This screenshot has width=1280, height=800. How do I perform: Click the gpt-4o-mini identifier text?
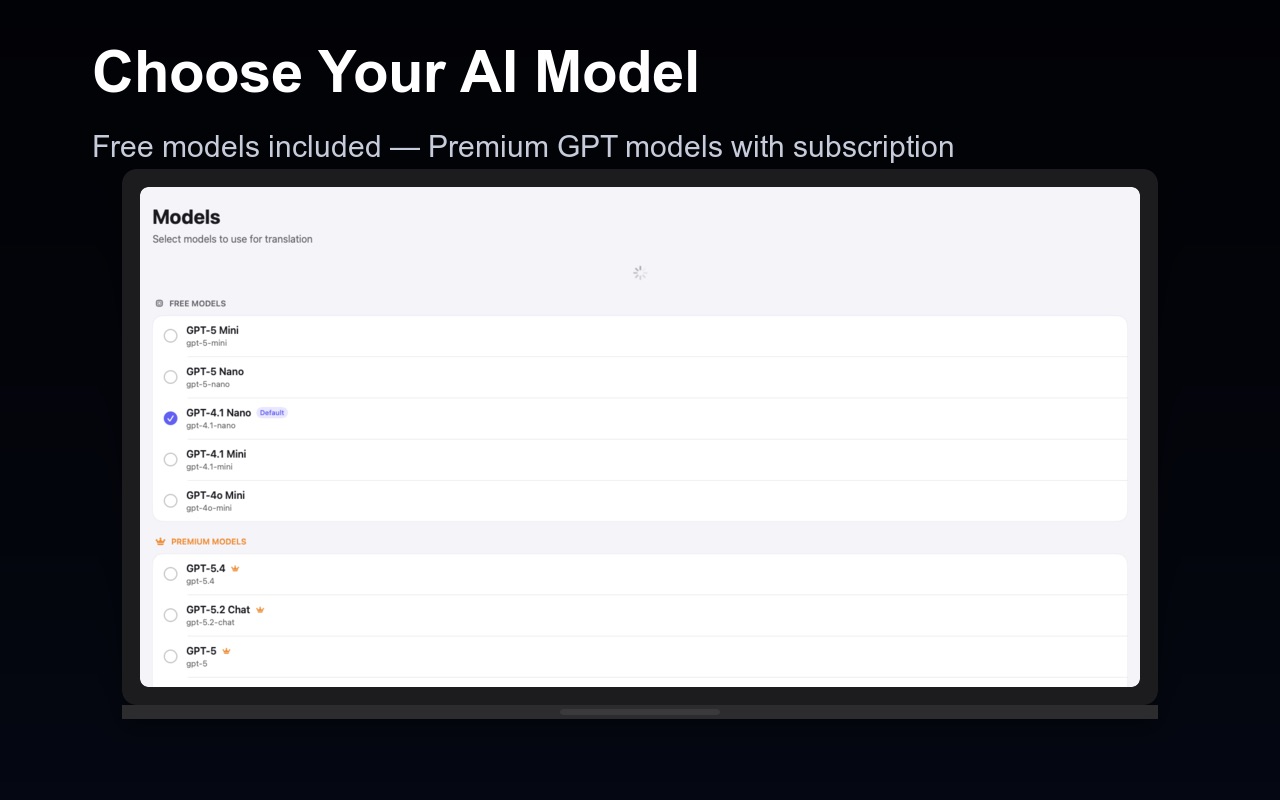[x=209, y=508]
